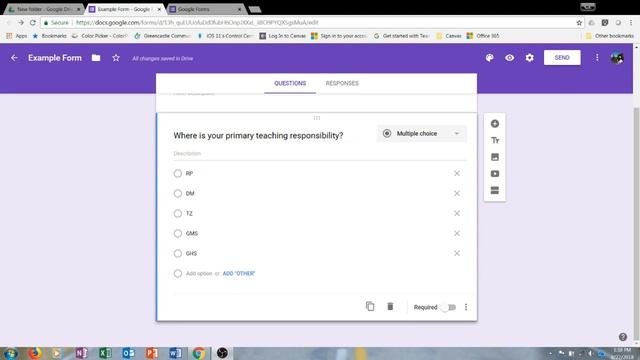The width and height of the screenshot is (640, 360).
Task: Open the Apps bookmarks shortcut
Action: pyautogui.click(x=17, y=36)
